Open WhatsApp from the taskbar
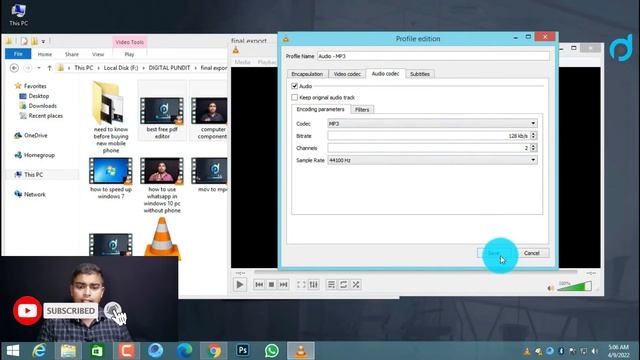The width and height of the screenshot is (640, 360). click(271, 351)
